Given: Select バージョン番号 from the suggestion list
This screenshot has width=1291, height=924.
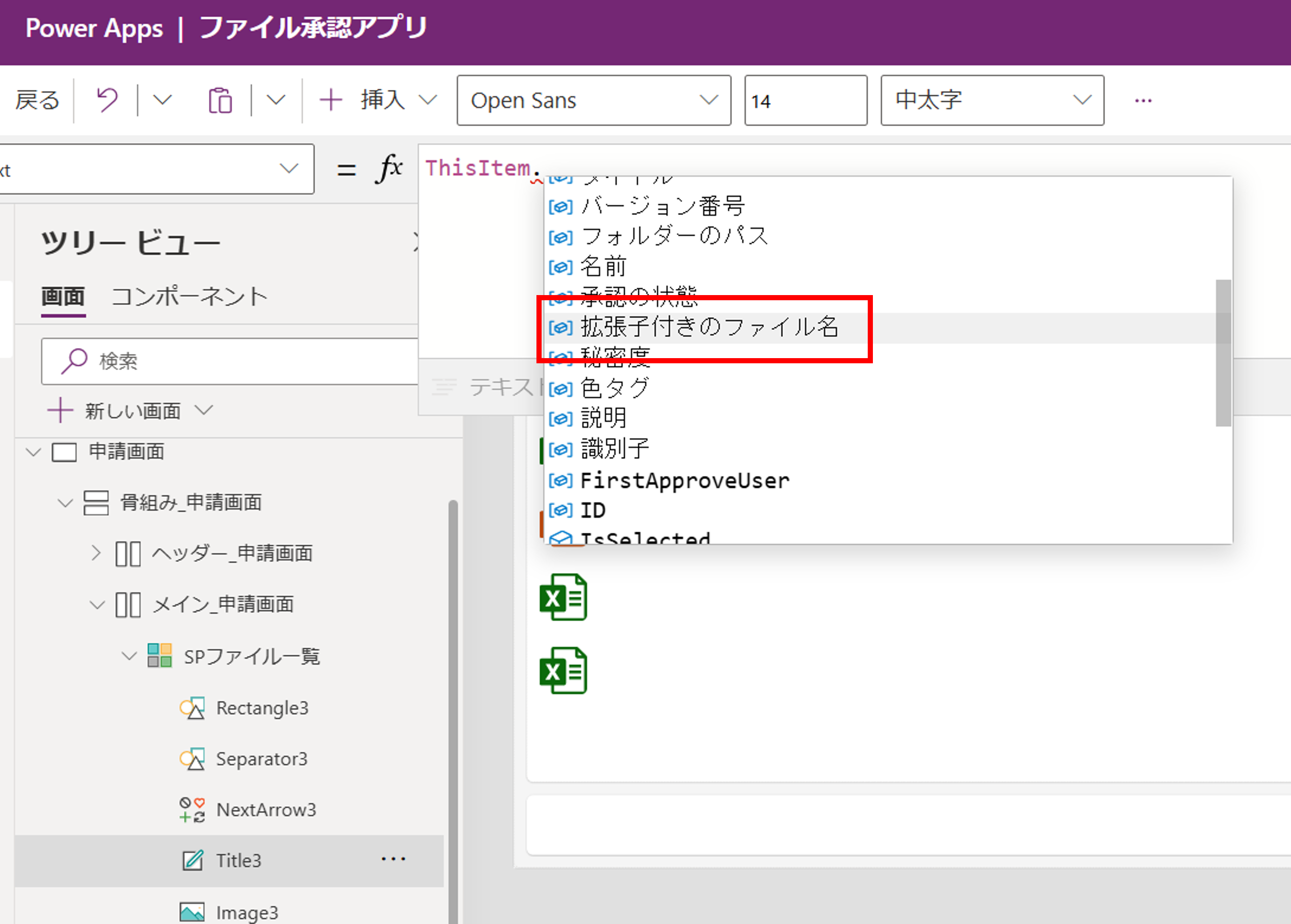Looking at the screenshot, I should click(x=887, y=206).
